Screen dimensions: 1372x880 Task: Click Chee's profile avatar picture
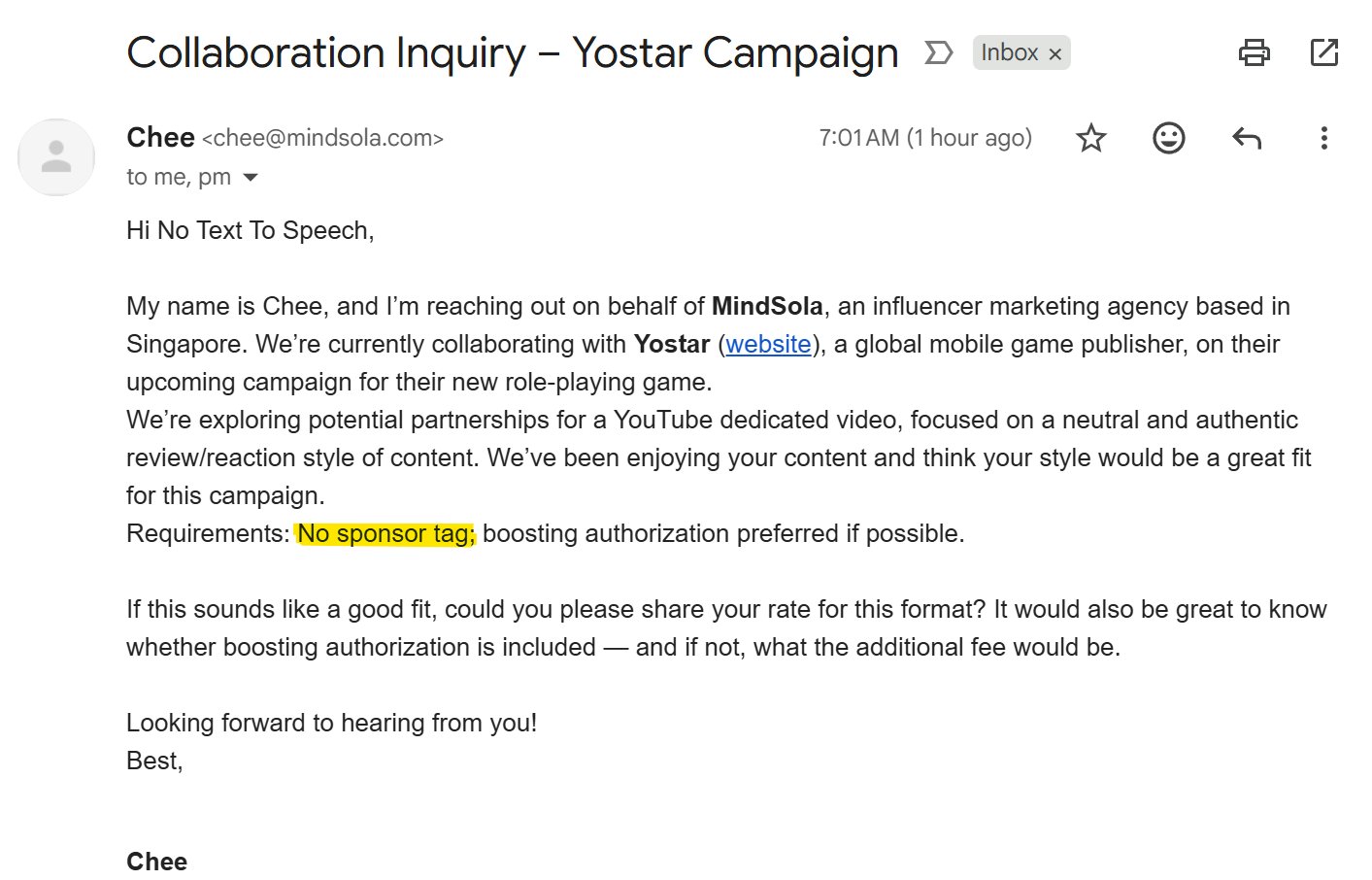coord(56,157)
